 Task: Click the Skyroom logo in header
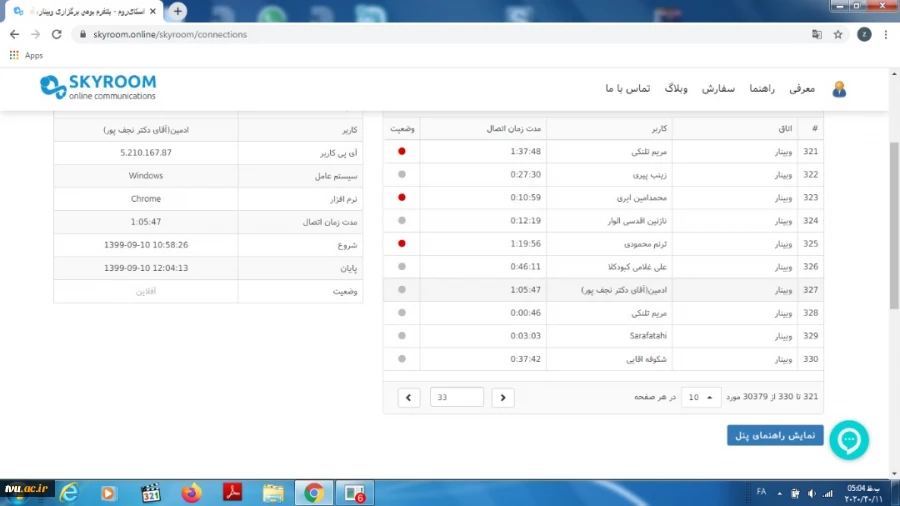98,87
